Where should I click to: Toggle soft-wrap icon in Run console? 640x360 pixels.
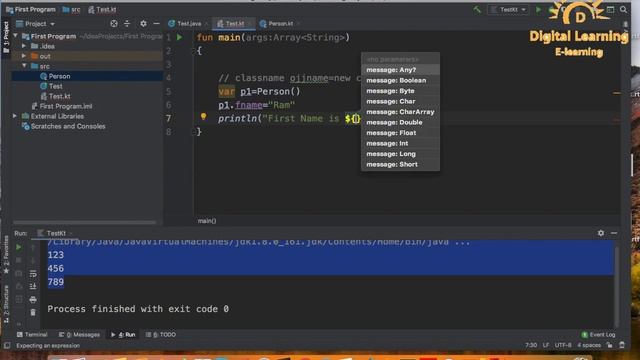coord(33,273)
